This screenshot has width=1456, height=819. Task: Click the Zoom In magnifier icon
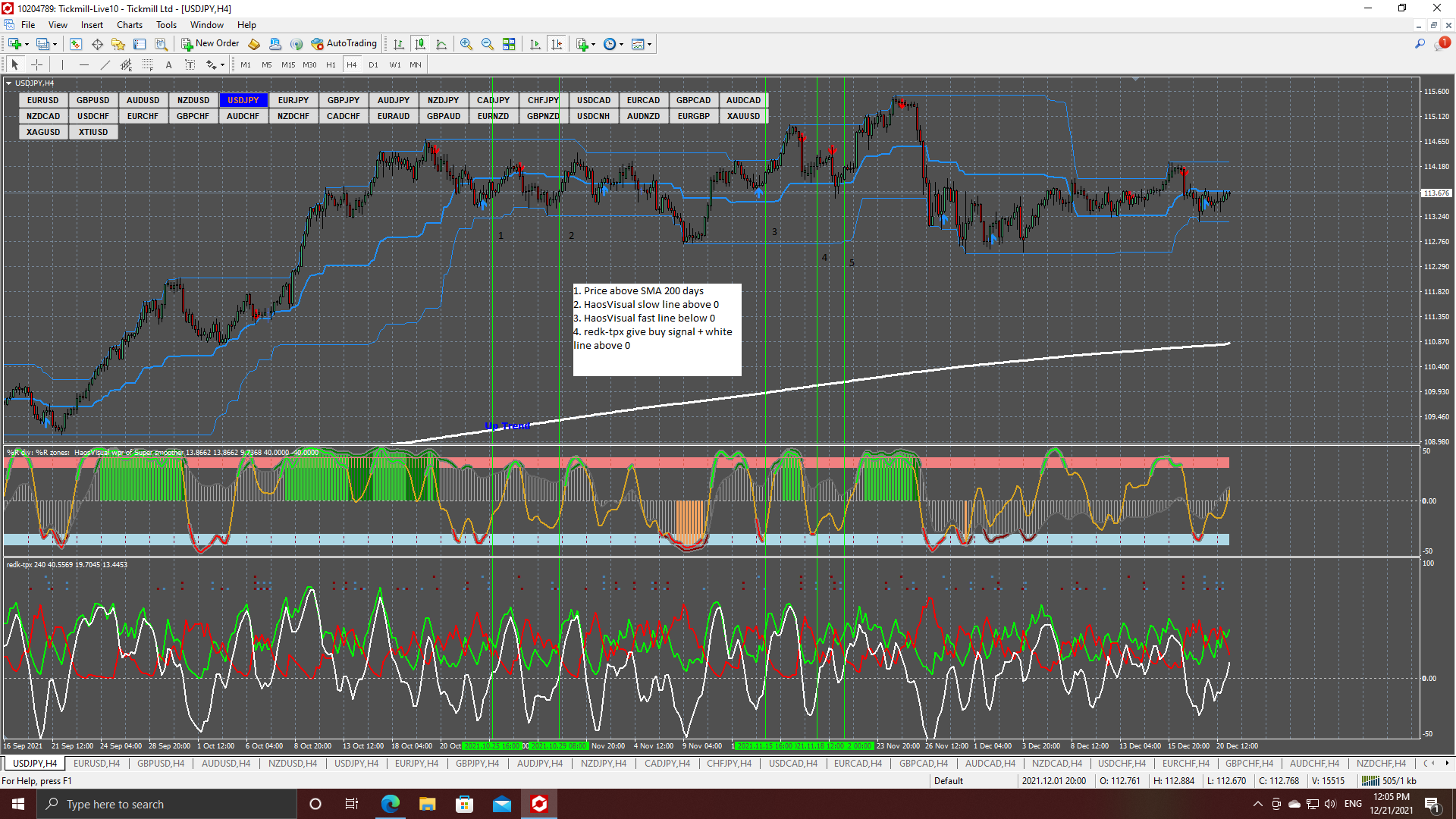click(x=466, y=44)
